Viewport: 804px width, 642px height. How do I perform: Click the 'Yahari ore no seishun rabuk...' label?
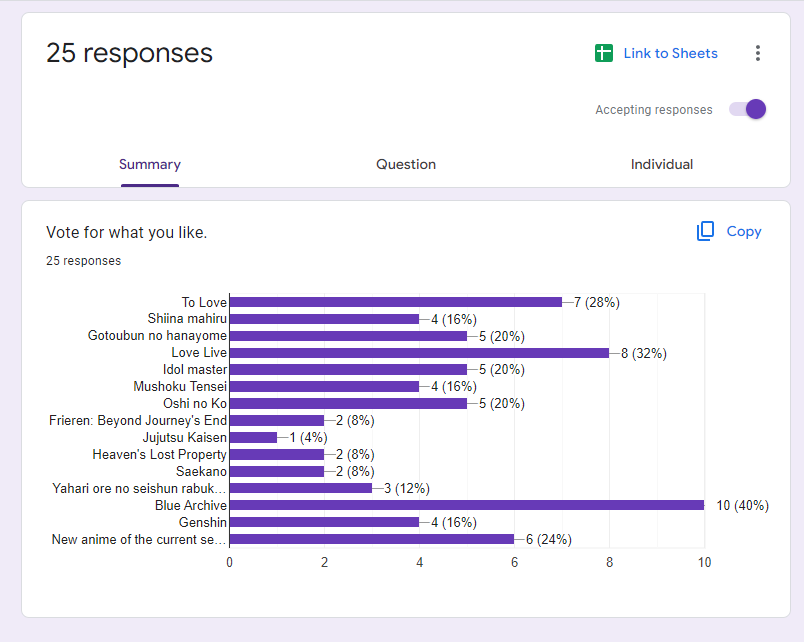point(139,488)
